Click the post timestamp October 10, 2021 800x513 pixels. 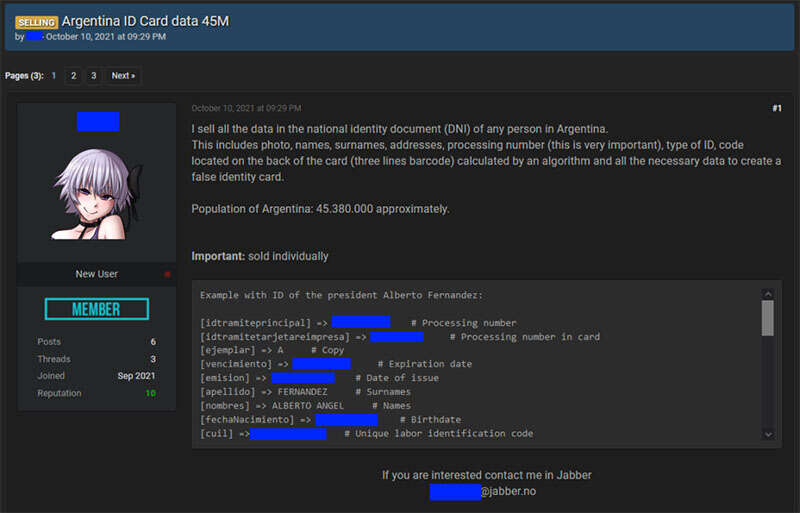click(x=246, y=108)
